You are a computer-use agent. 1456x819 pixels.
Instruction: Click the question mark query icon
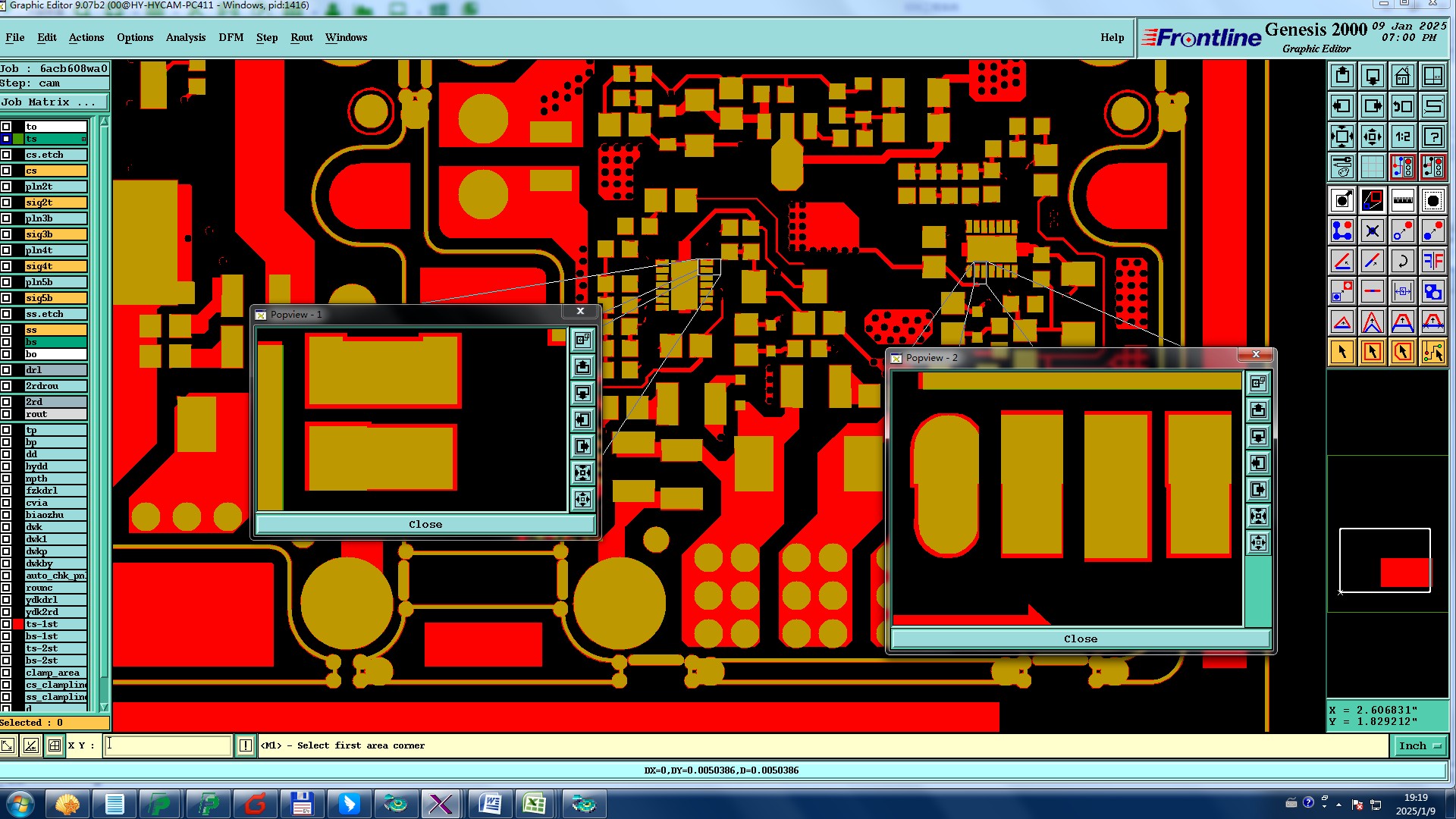(1432, 136)
